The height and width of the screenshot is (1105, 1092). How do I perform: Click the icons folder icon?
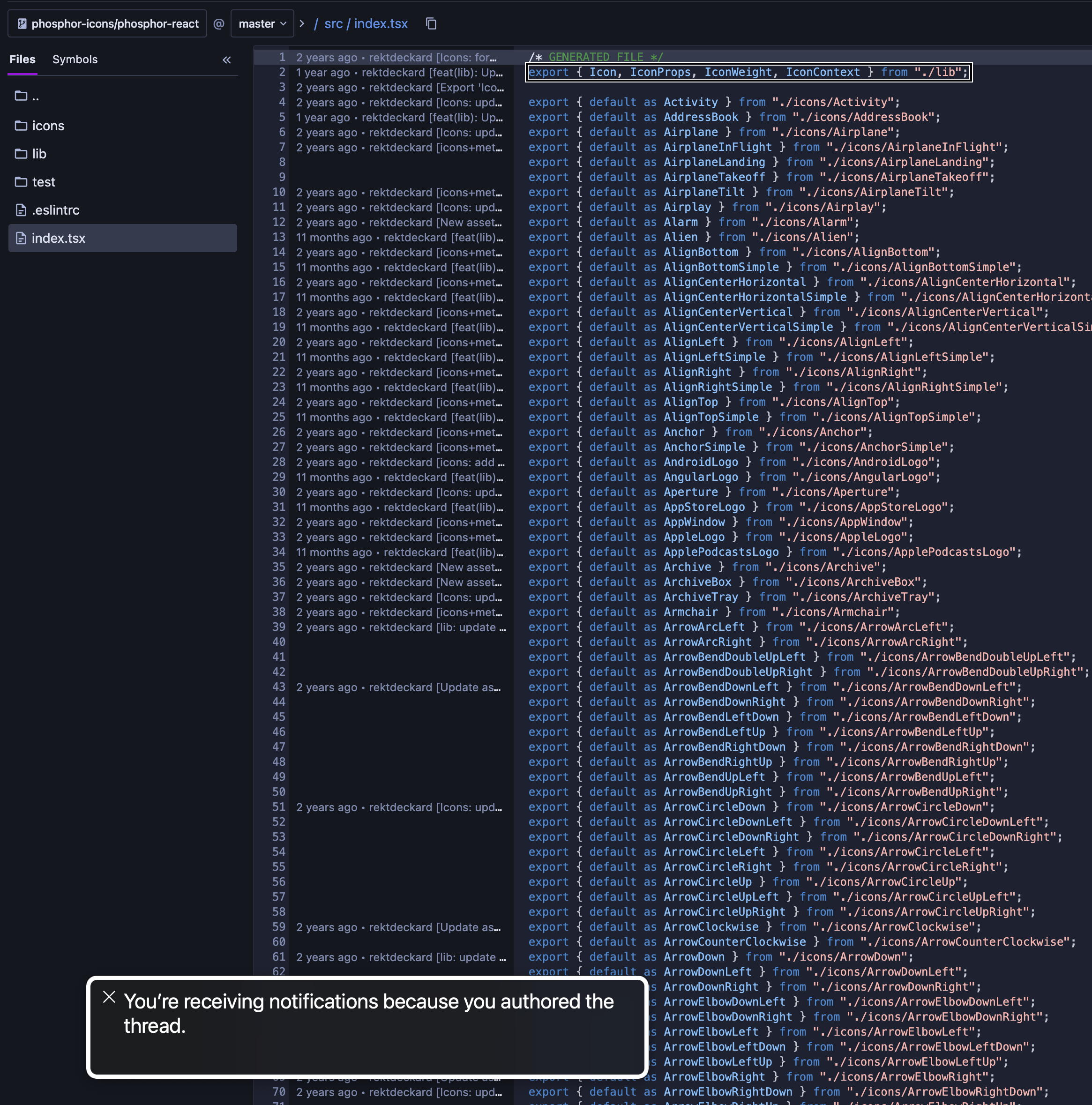pos(21,125)
